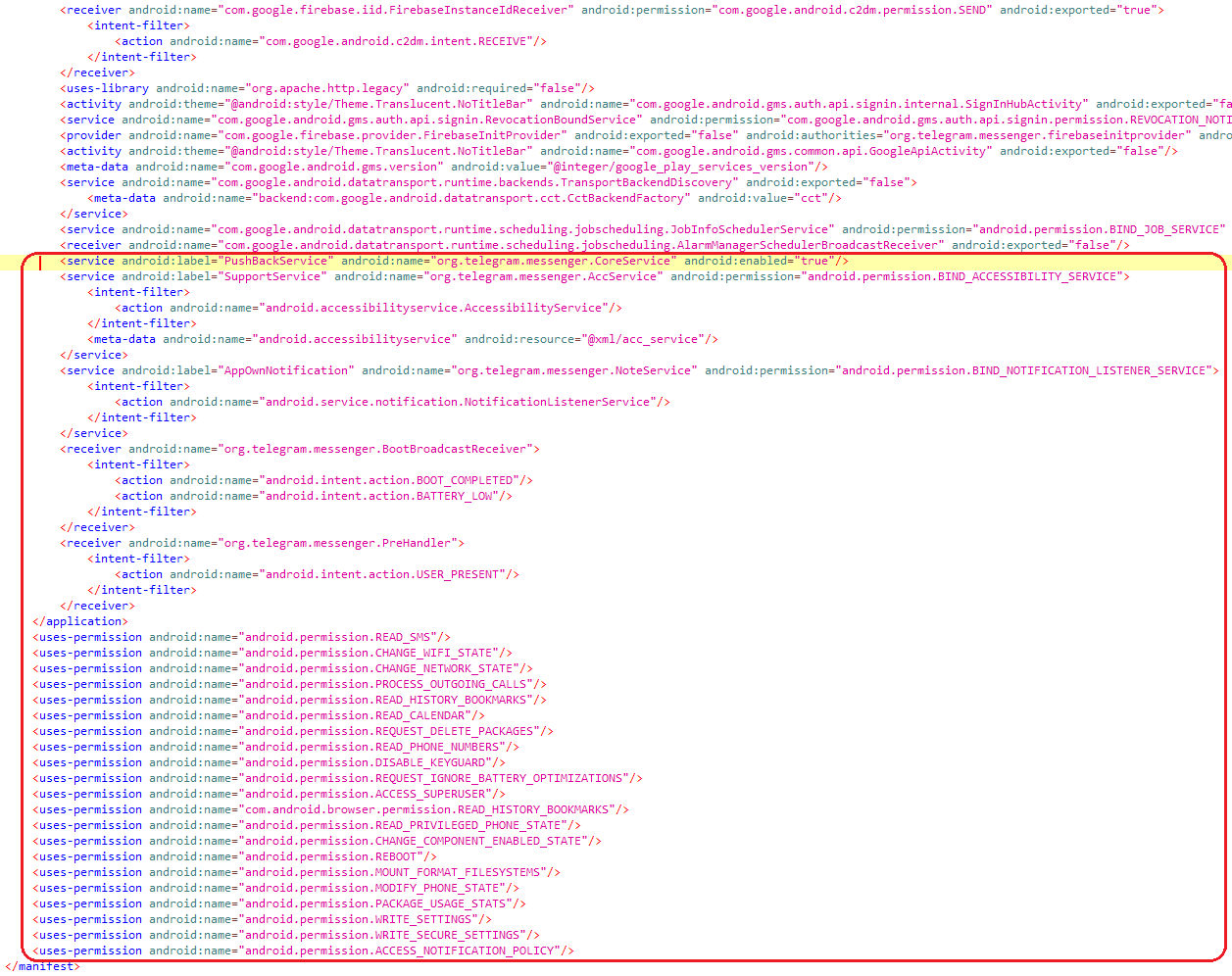The width and height of the screenshot is (1232, 976).
Task: Click the BootBroadcastReceiver receiver name
Action: coord(375,449)
